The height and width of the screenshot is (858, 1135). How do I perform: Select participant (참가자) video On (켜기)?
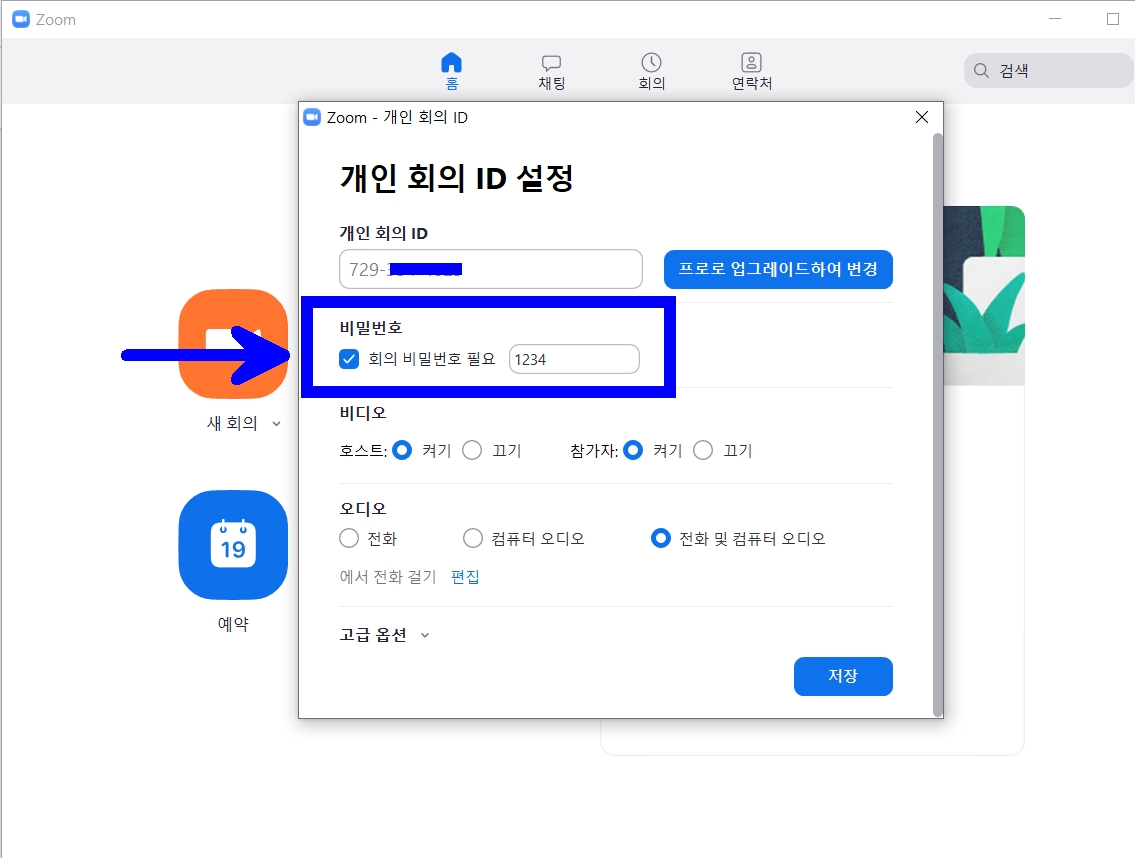(633, 450)
